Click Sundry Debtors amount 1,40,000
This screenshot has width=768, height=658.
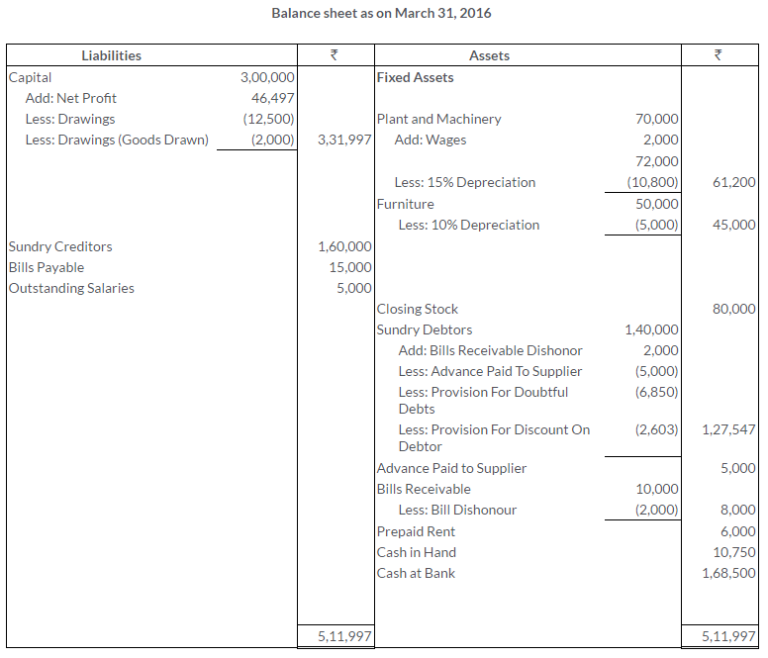(x=651, y=330)
